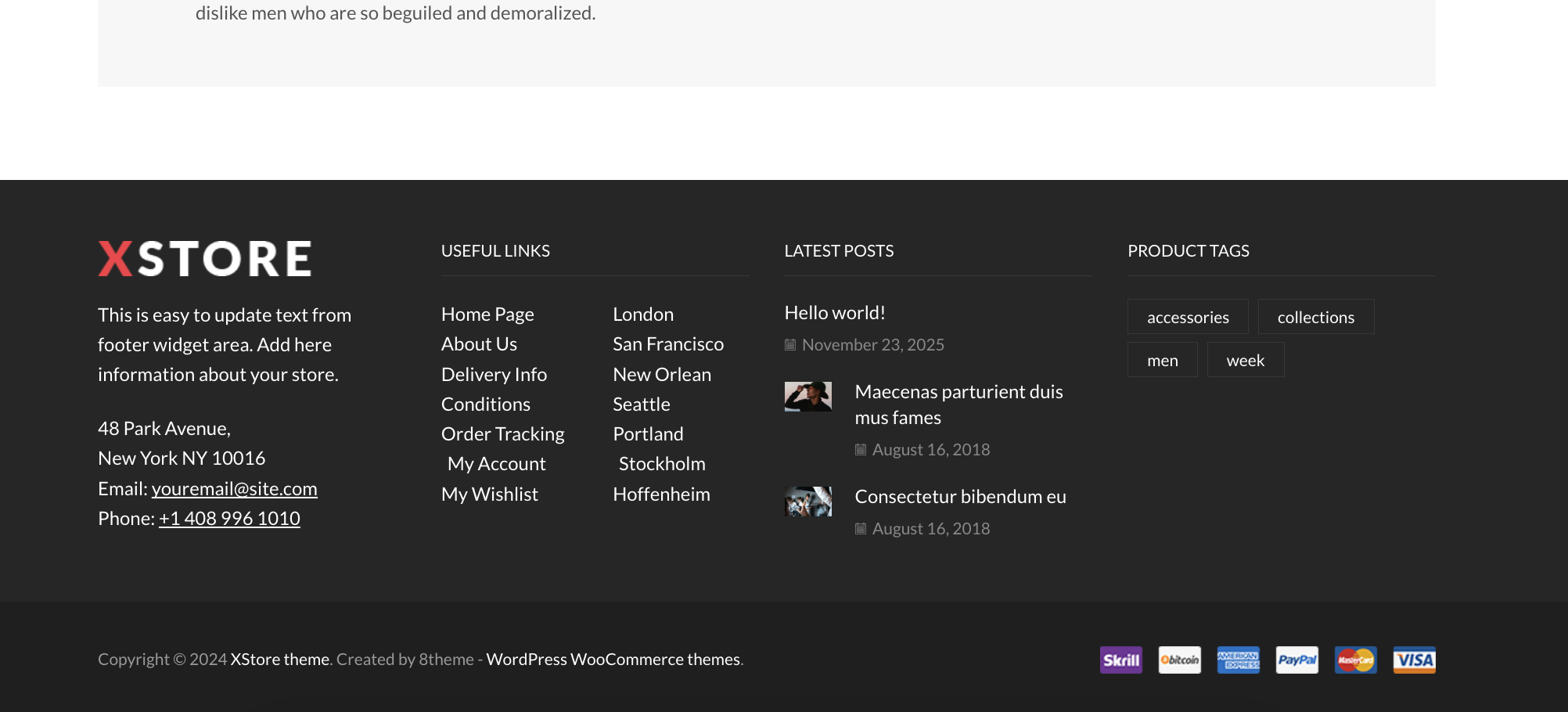Click the Skrill payment icon
Image resolution: width=1568 pixels, height=712 pixels.
1120,660
